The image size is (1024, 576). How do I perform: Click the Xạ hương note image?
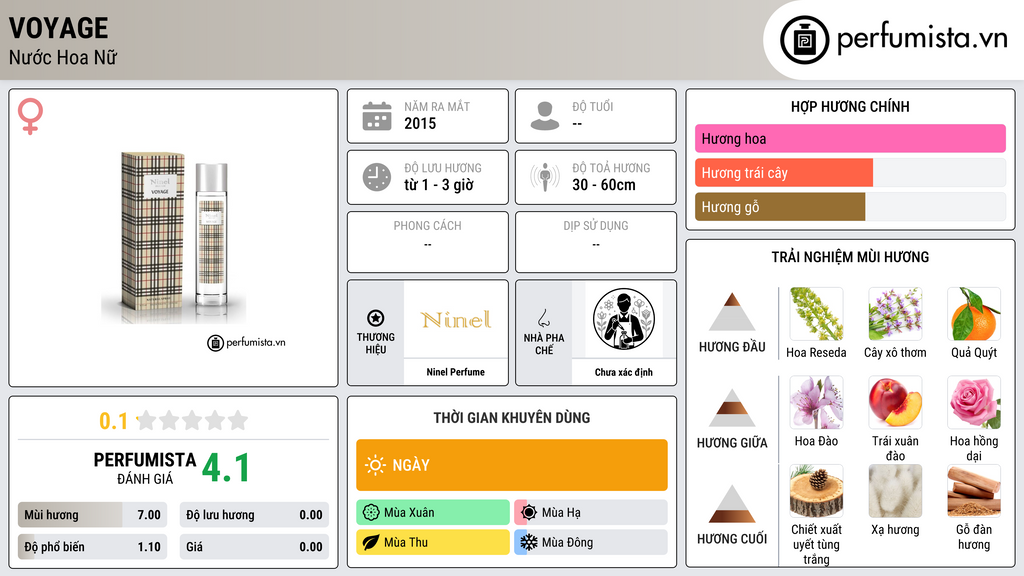tap(895, 491)
